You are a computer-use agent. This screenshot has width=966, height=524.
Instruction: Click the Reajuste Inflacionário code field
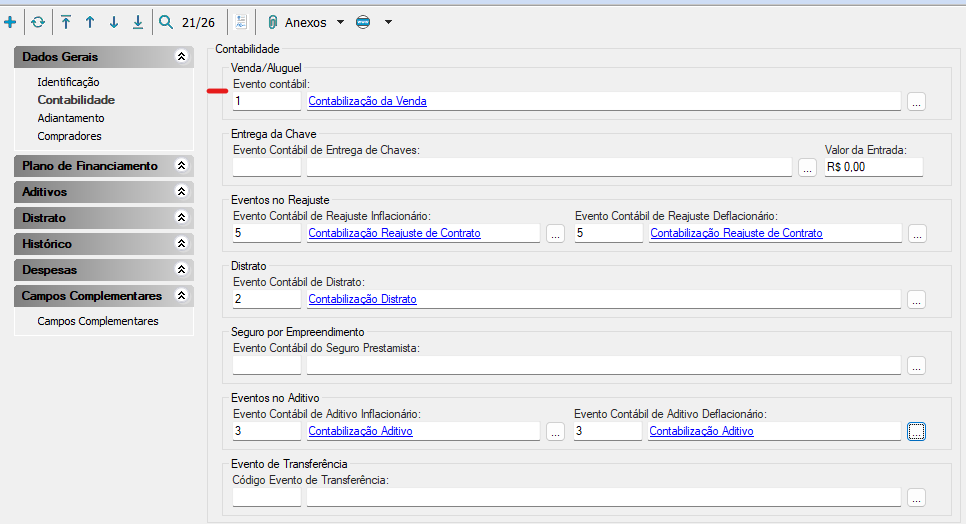(x=267, y=233)
